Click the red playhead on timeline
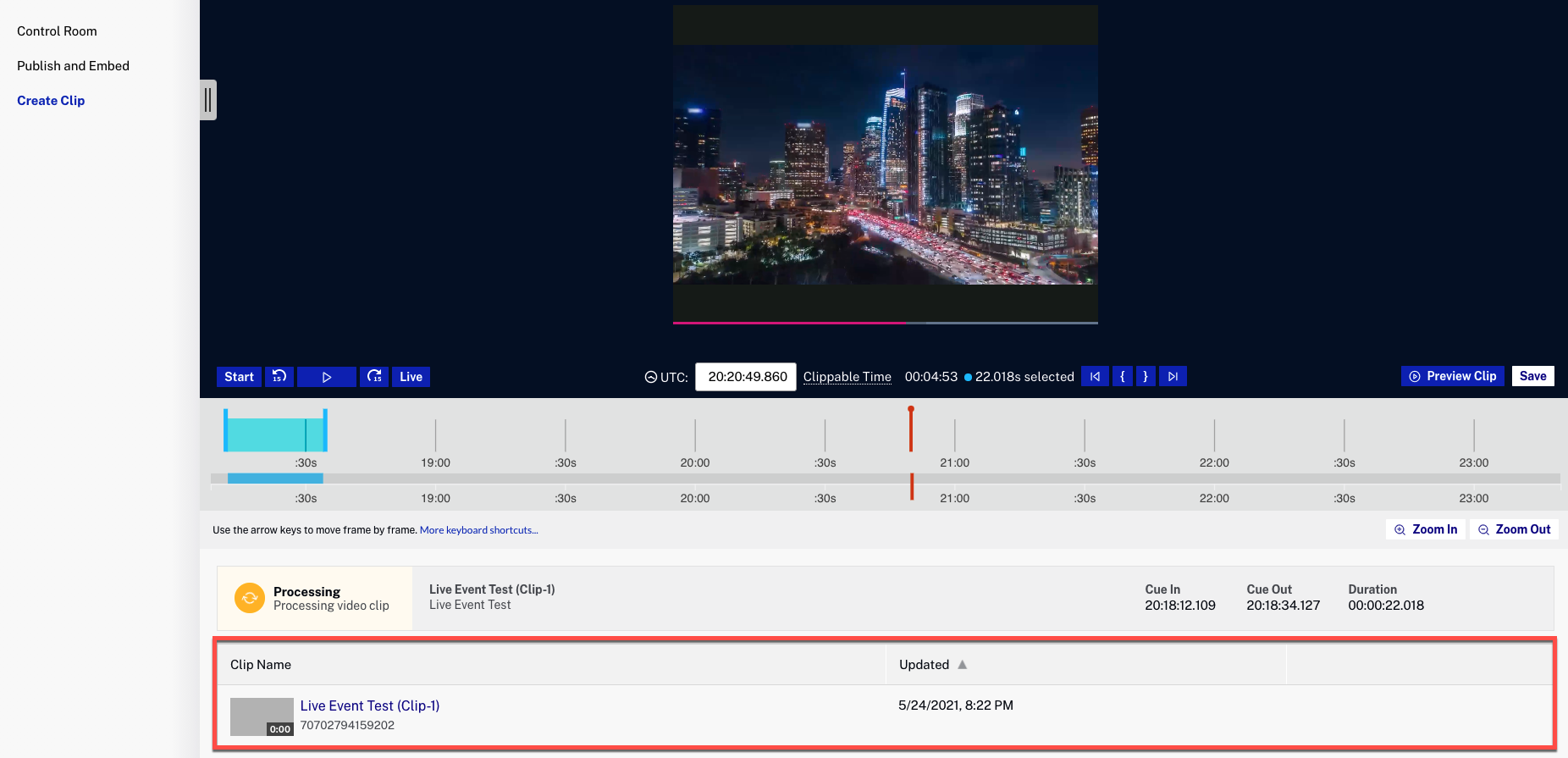This screenshot has width=1568, height=758. [911, 429]
